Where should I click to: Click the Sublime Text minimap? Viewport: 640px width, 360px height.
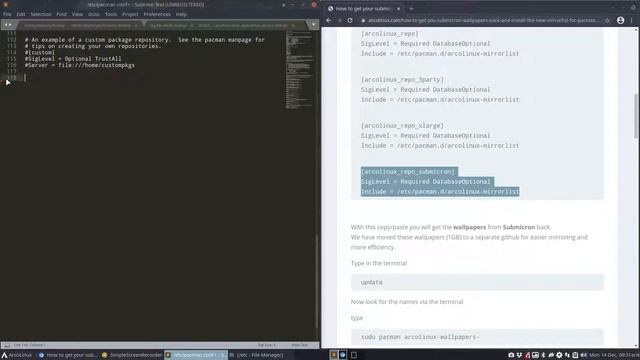[x=300, y=70]
